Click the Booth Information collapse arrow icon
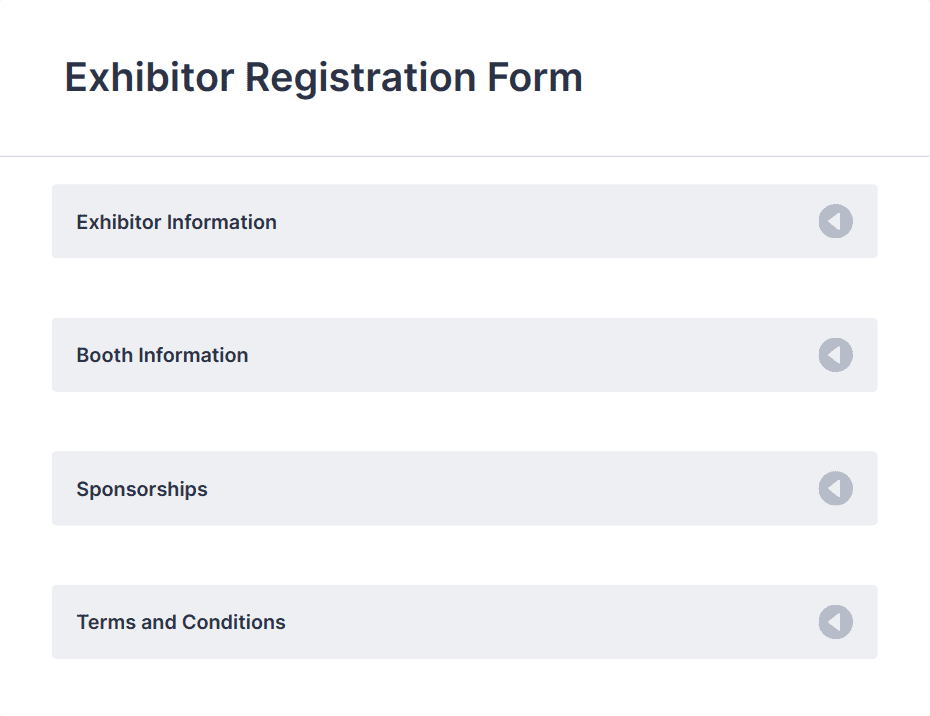The width and height of the screenshot is (930, 716). (x=836, y=355)
